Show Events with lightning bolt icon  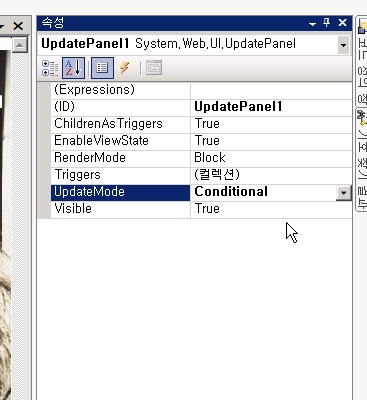(125, 68)
